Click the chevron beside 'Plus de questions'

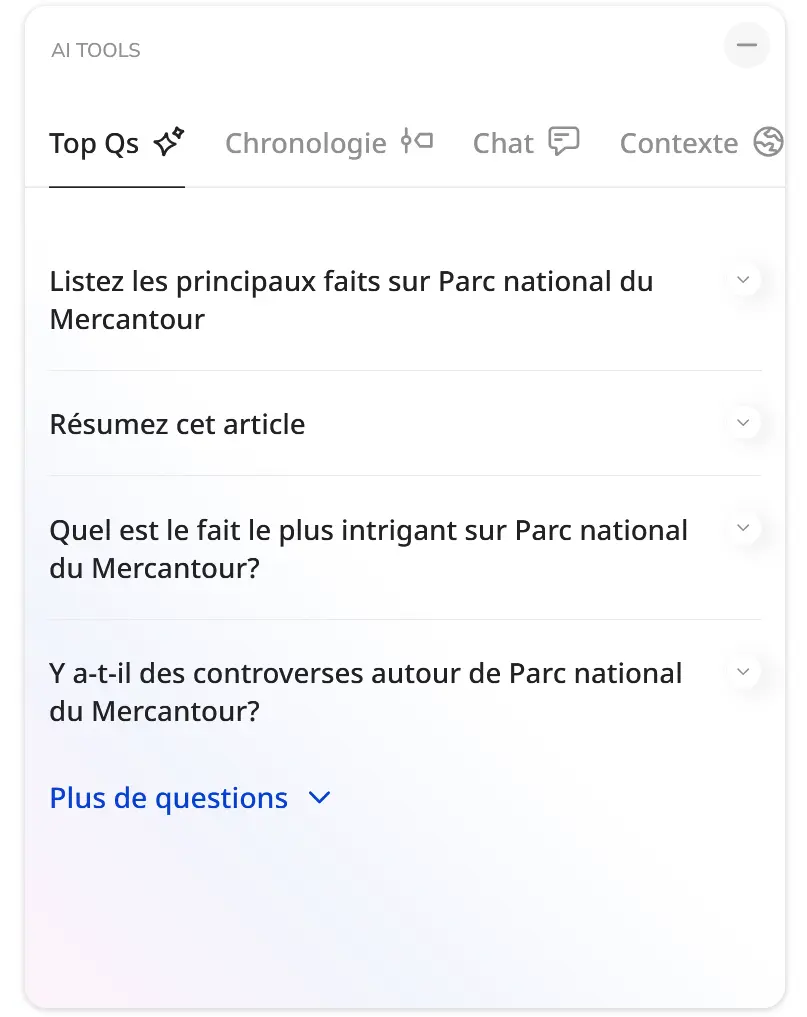(319, 798)
